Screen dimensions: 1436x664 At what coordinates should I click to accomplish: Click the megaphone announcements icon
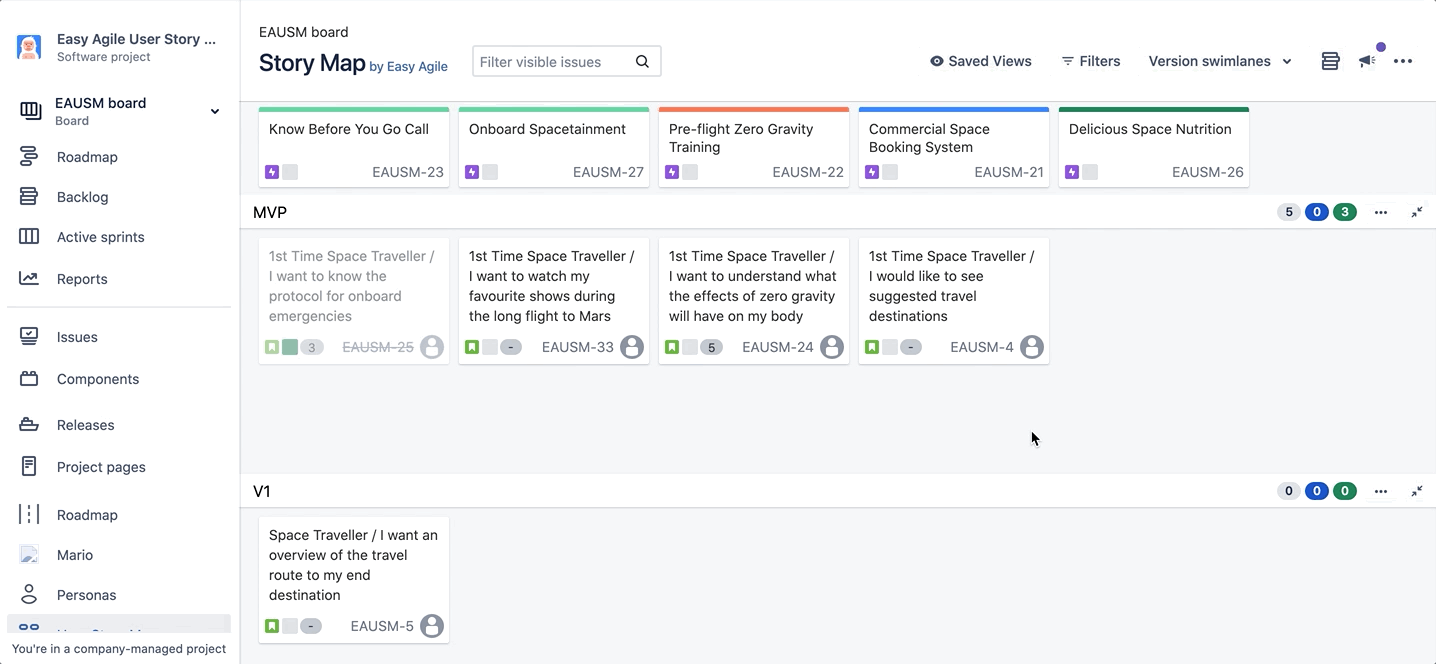pyautogui.click(x=1367, y=61)
